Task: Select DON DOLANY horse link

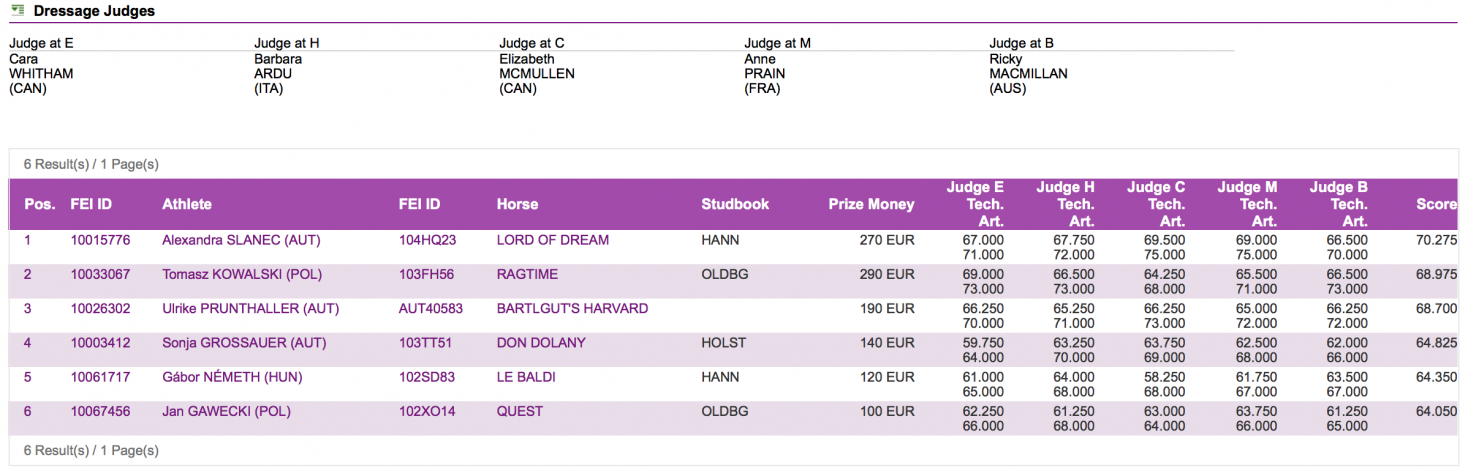Action: click(x=541, y=343)
